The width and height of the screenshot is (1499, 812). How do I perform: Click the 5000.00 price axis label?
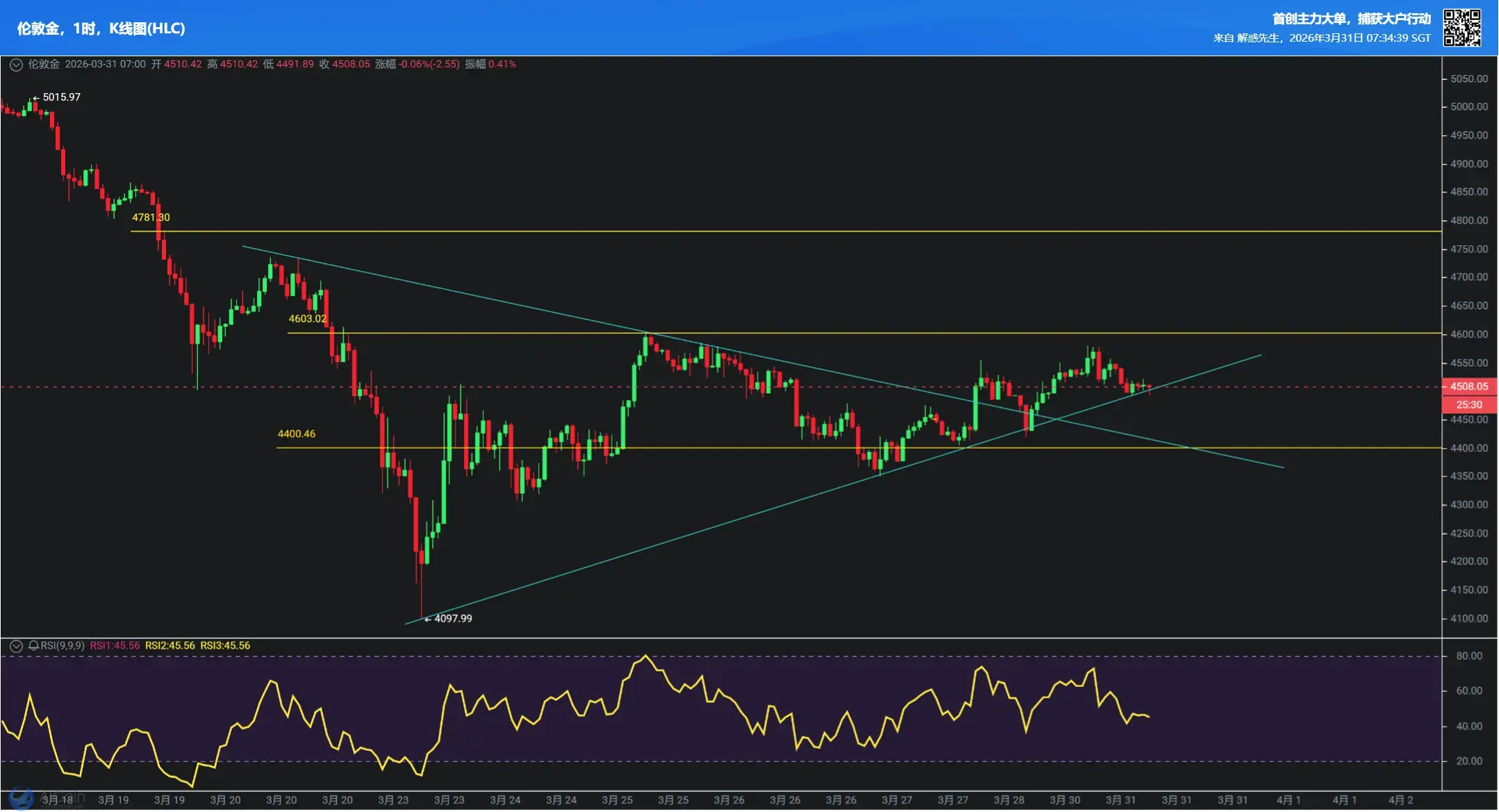pos(1468,107)
